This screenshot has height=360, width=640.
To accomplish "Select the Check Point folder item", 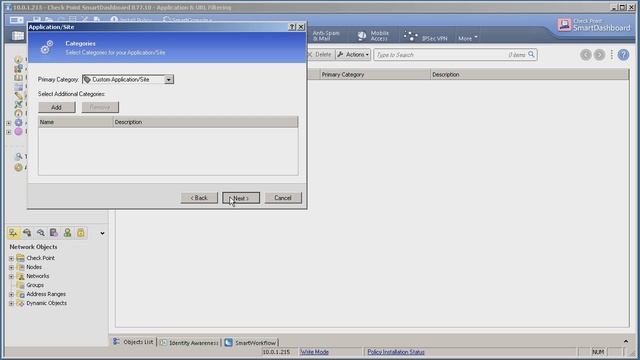I will click(x=40, y=258).
